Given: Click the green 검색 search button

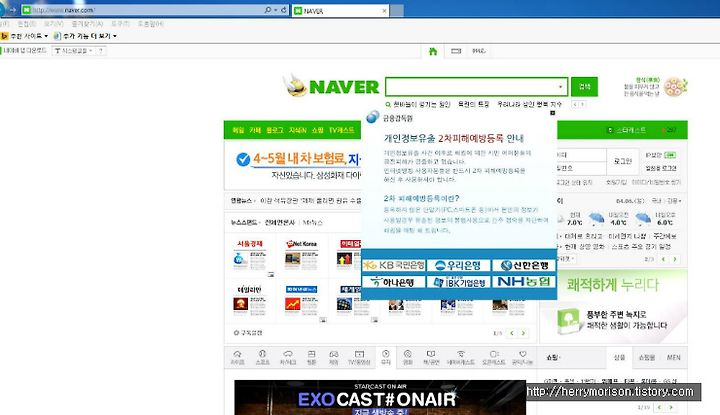Looking at the screenshot, I should [x=585, y=87].
